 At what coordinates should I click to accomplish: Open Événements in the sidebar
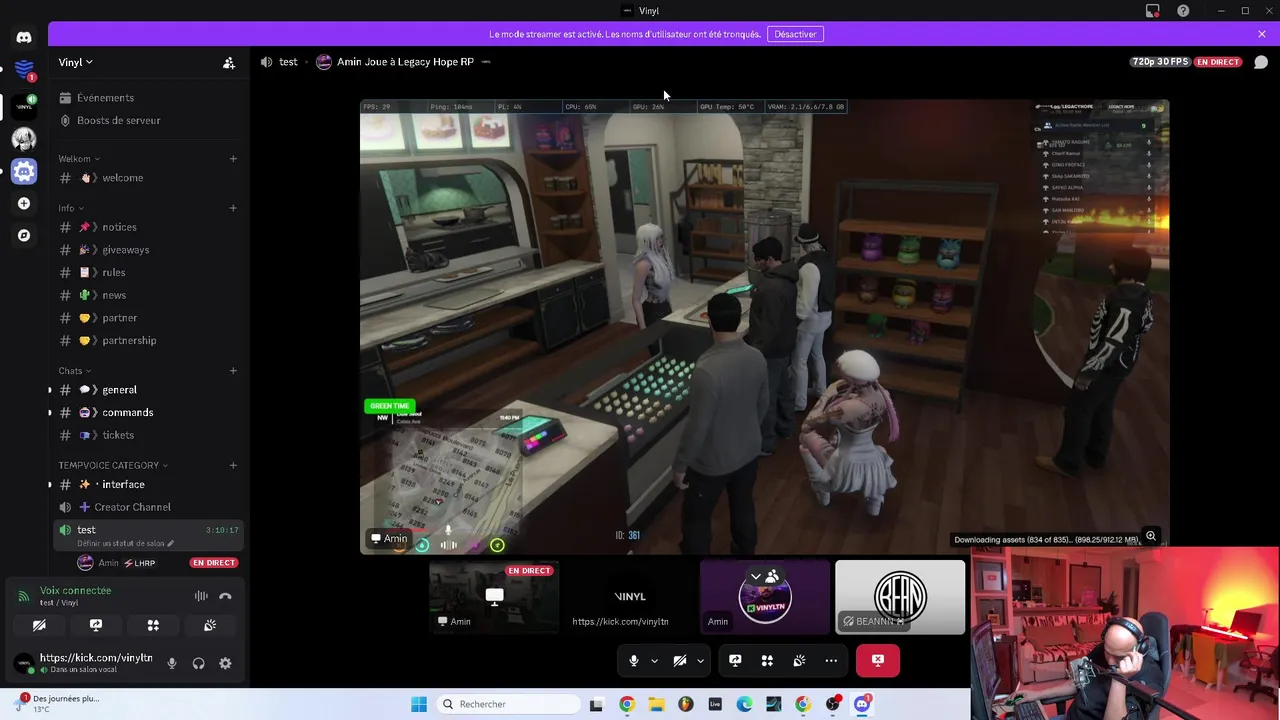[x=148, y=98]
